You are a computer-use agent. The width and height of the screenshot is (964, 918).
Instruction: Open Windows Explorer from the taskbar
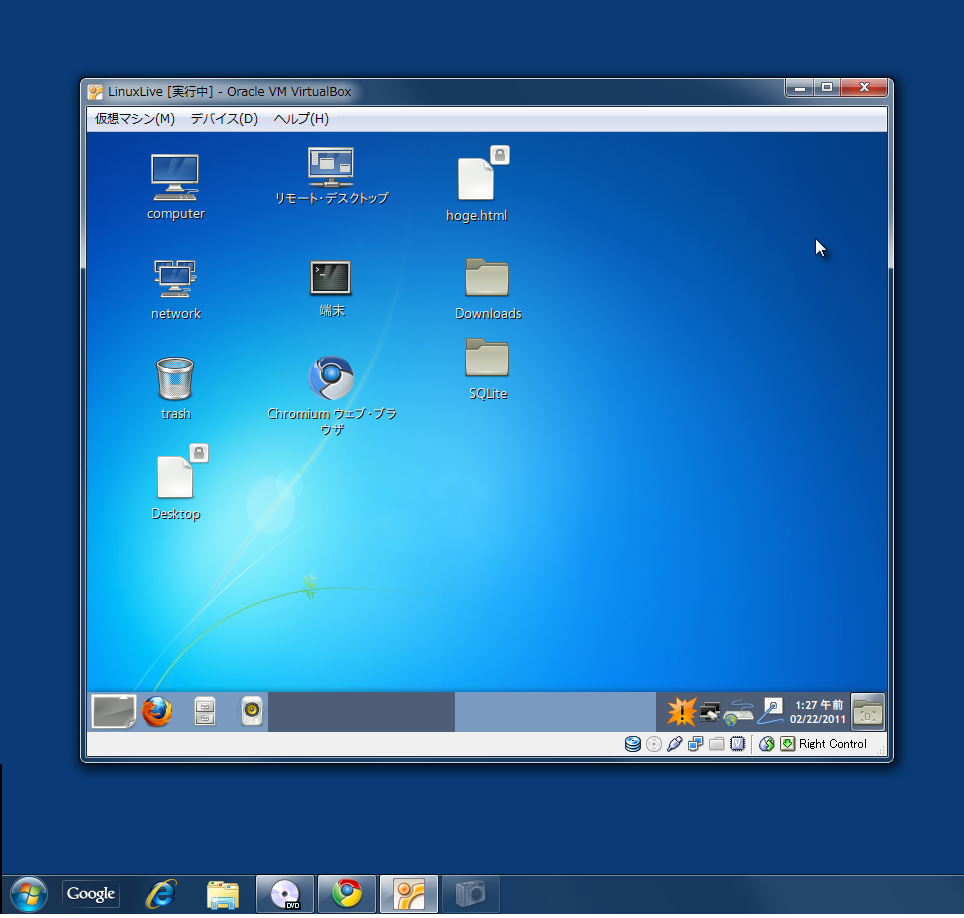(x=223, y=894)
